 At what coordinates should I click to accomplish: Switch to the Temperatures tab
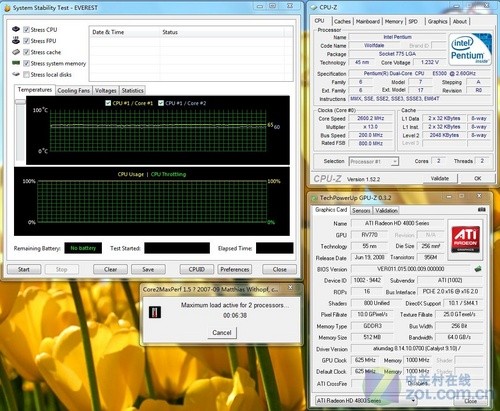click(35, 90)
